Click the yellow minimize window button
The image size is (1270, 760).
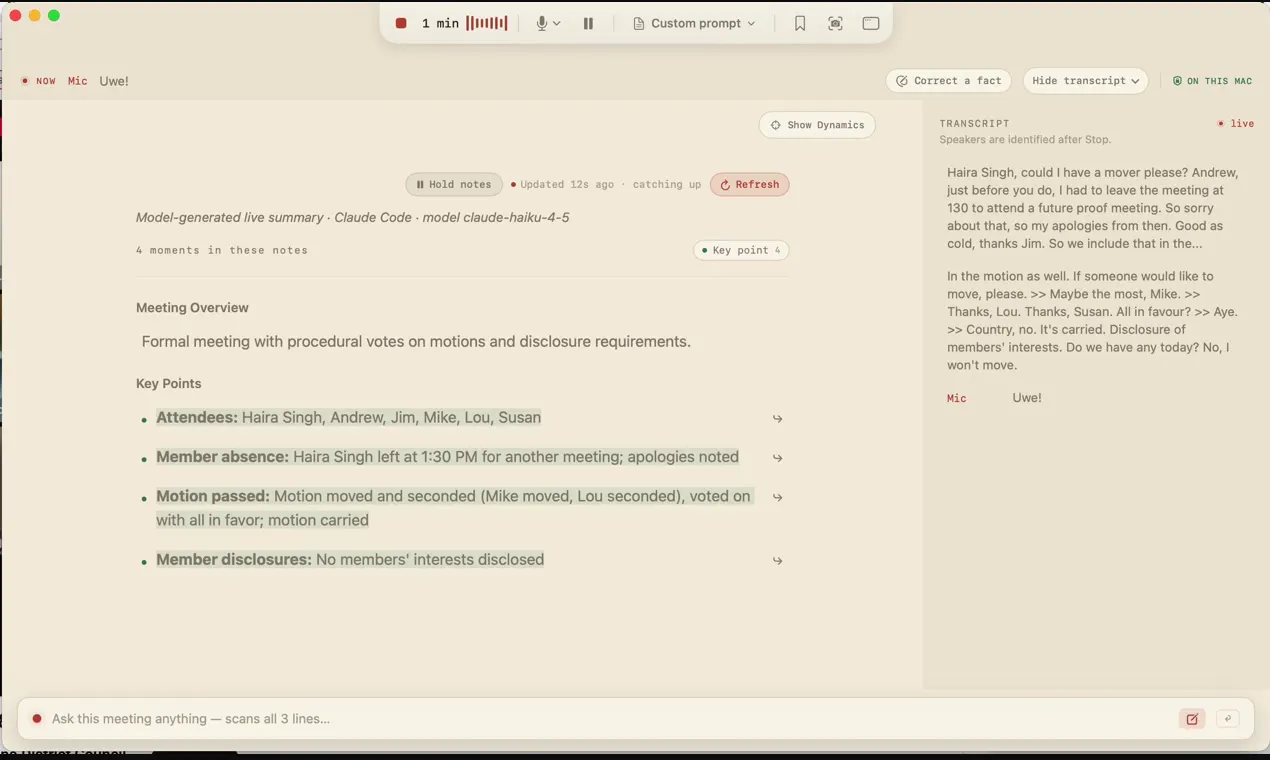[34, 15]
